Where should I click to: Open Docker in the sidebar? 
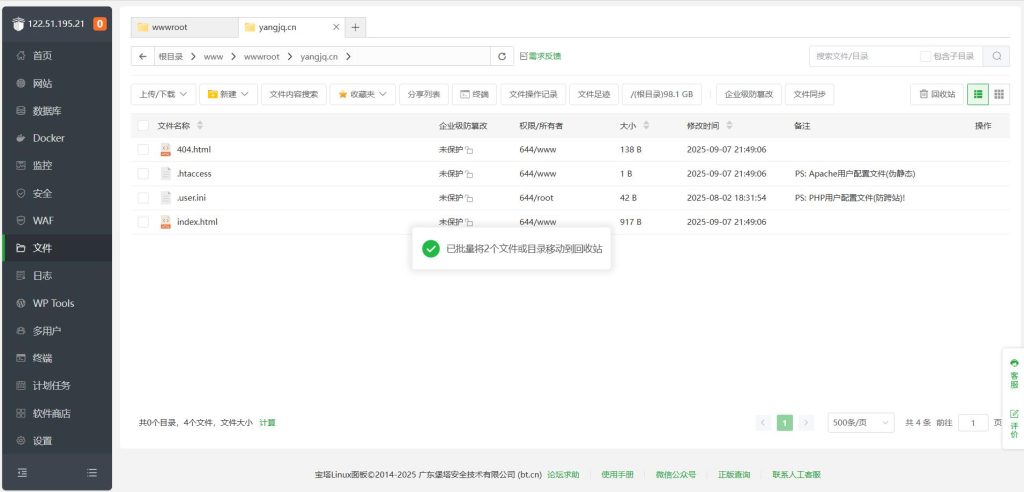point(57,139)
